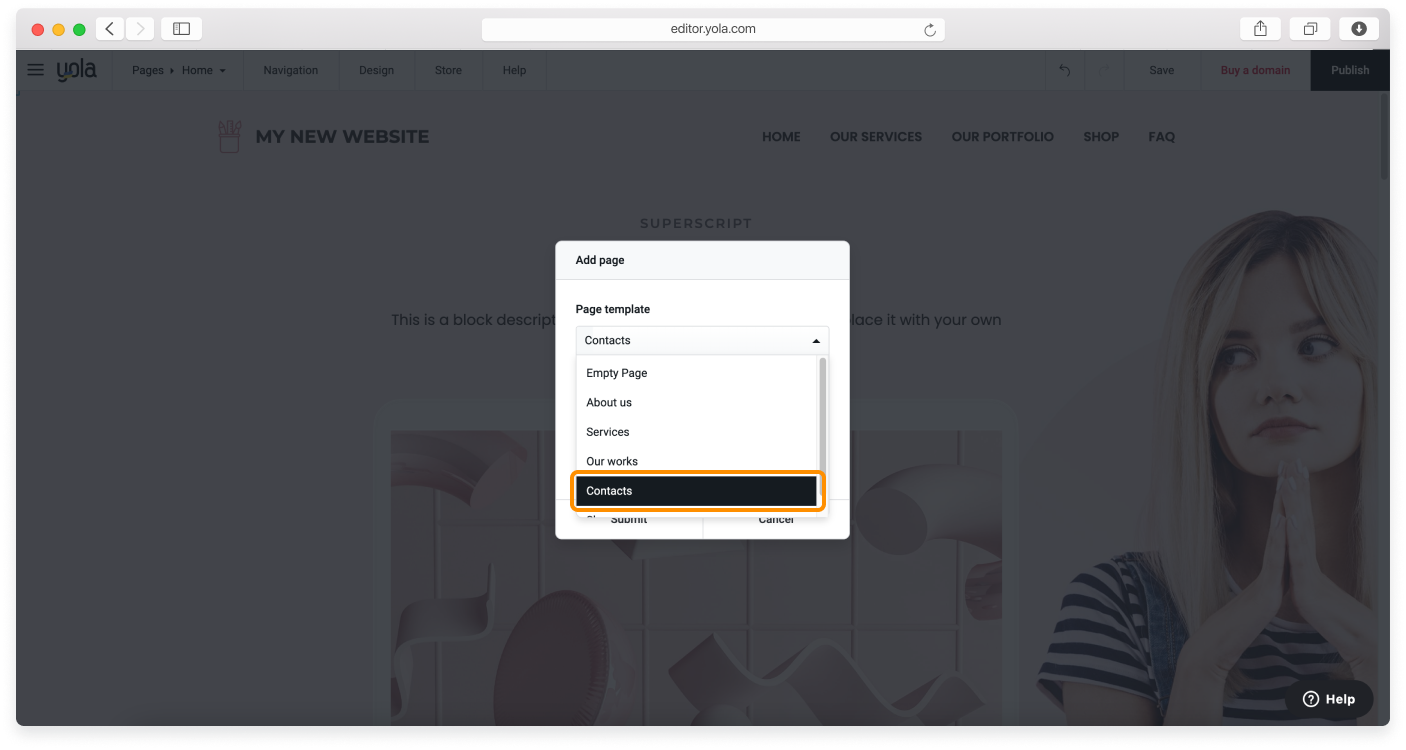Toggle the Safari sidebar icon
The width and height of the screenshot is (1406, 750).
[181, 28]
